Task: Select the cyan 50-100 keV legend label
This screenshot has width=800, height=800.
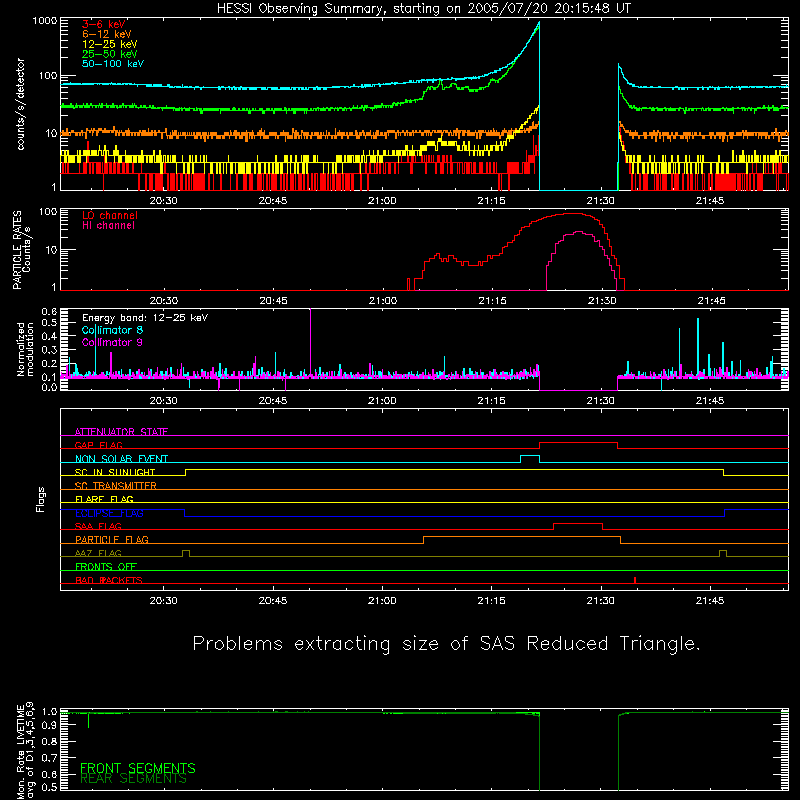Action: (113, 64)
